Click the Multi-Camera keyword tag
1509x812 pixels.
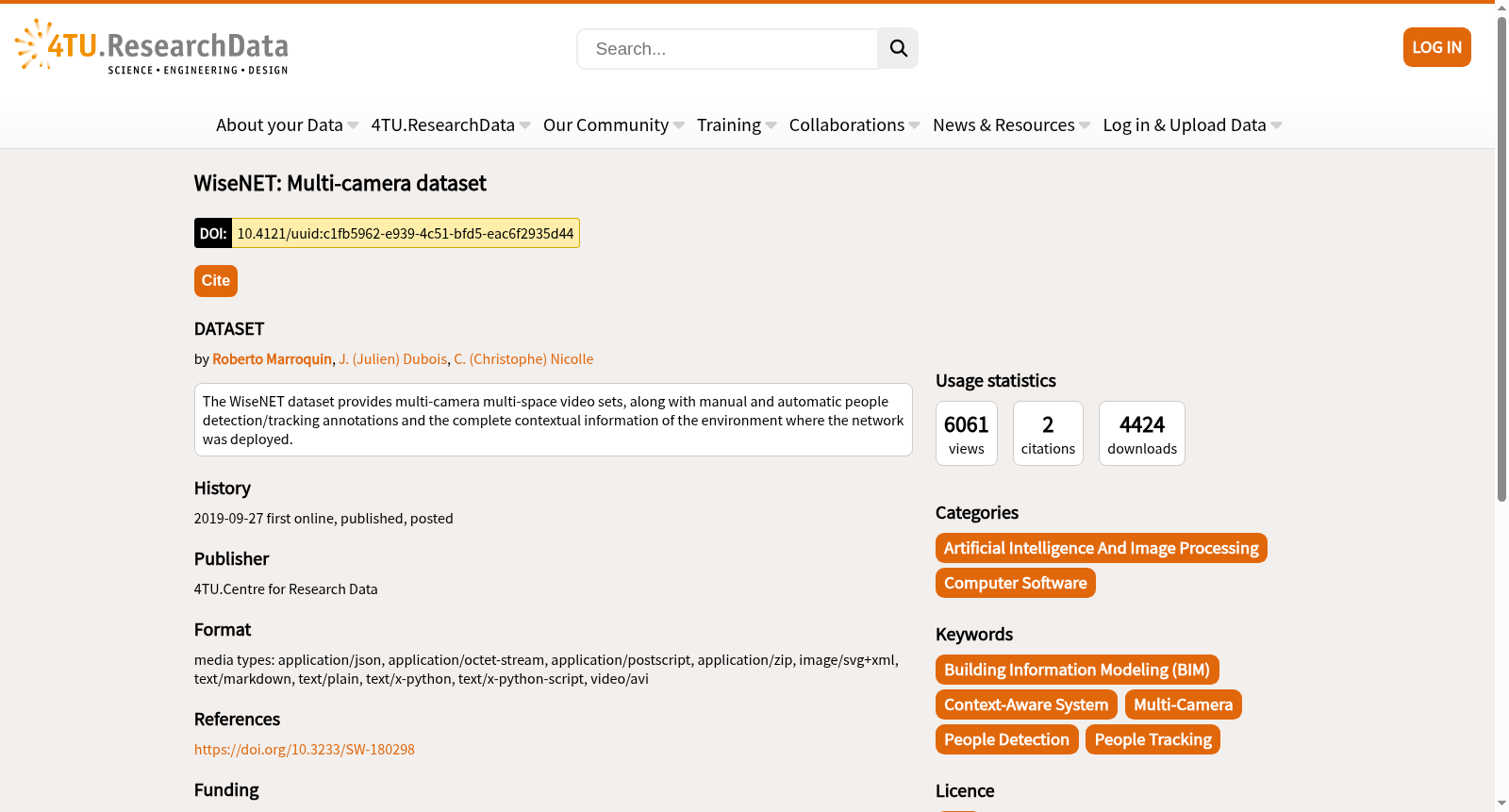(1184, 704)
